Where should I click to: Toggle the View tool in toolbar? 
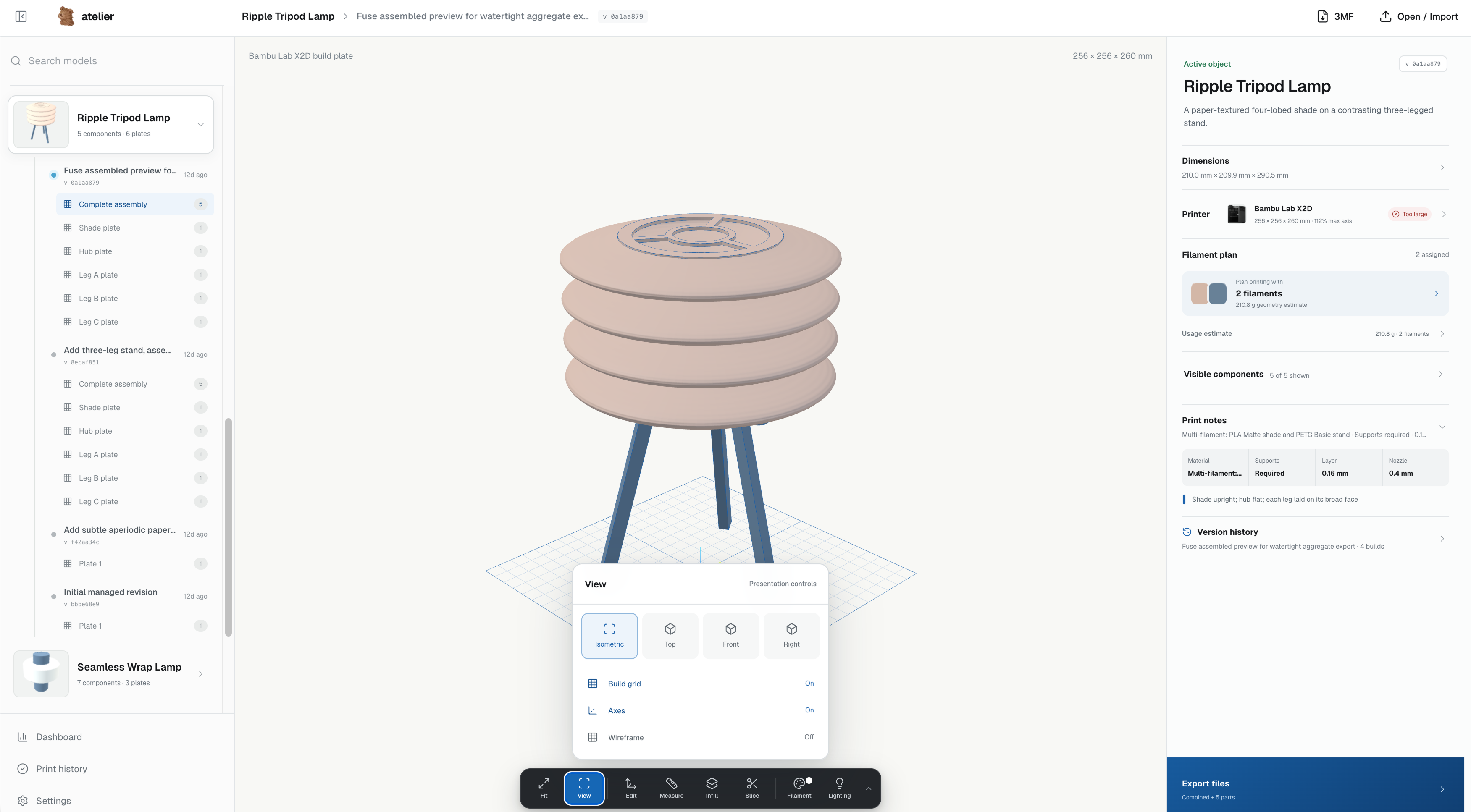583,788
